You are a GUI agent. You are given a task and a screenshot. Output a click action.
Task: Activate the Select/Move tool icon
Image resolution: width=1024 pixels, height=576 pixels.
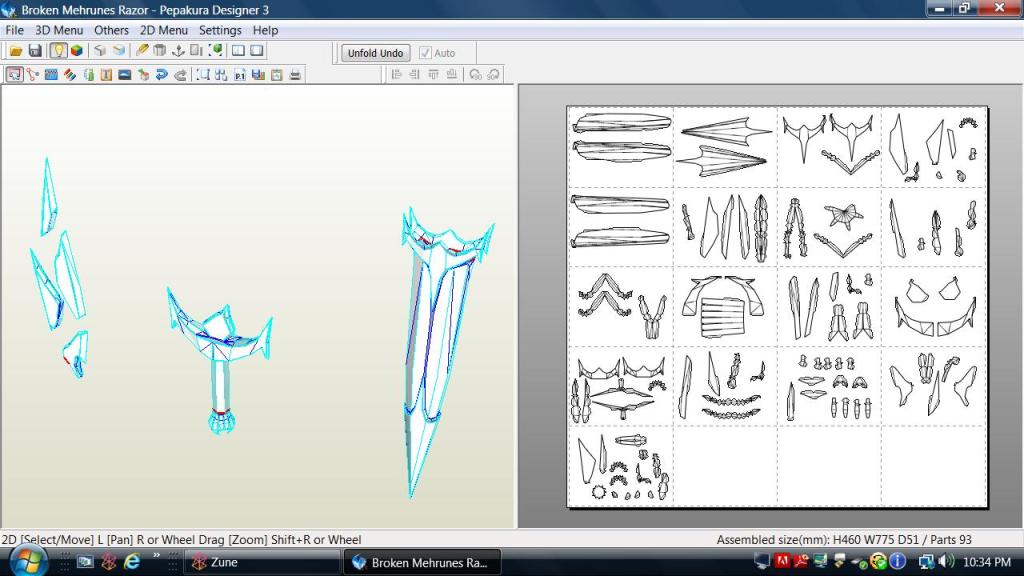click(x=14, y=74)
